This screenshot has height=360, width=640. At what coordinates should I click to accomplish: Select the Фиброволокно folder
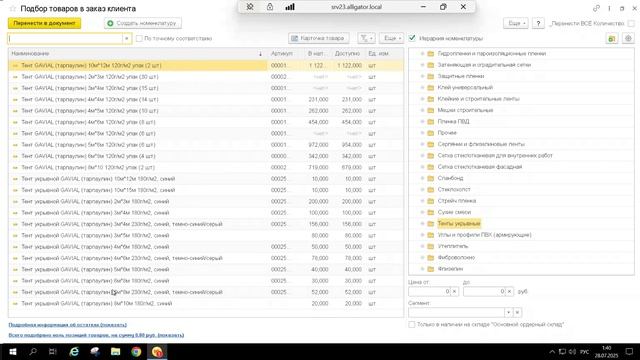[x=456, y=258]
